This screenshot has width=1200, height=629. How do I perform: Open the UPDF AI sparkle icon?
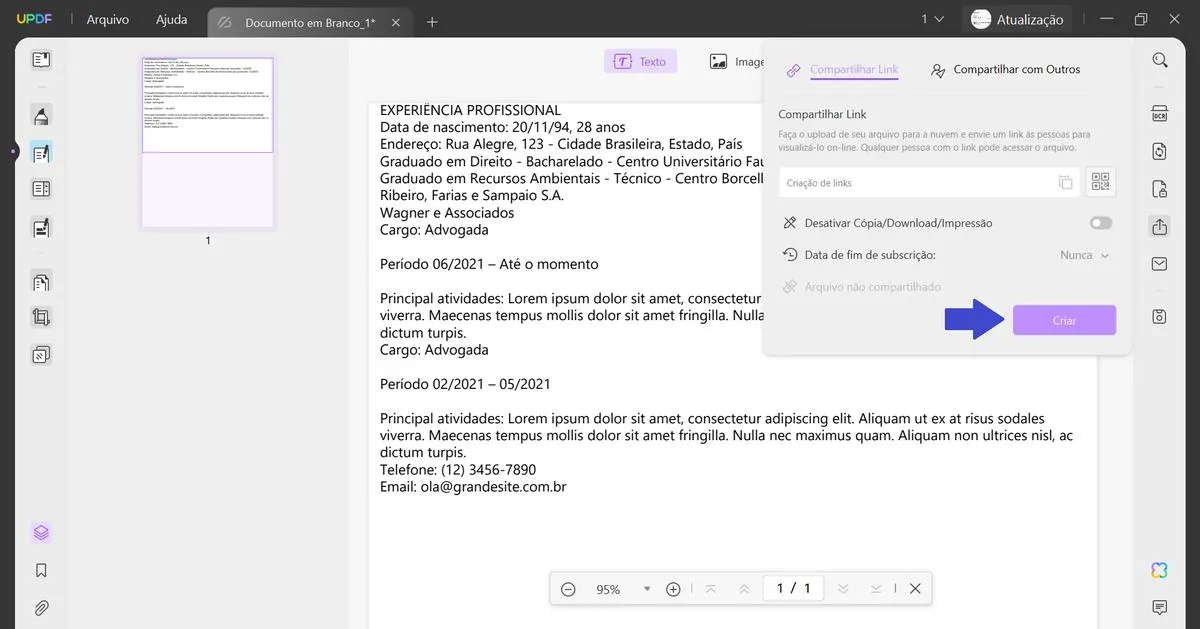[x=1158, y=569]
